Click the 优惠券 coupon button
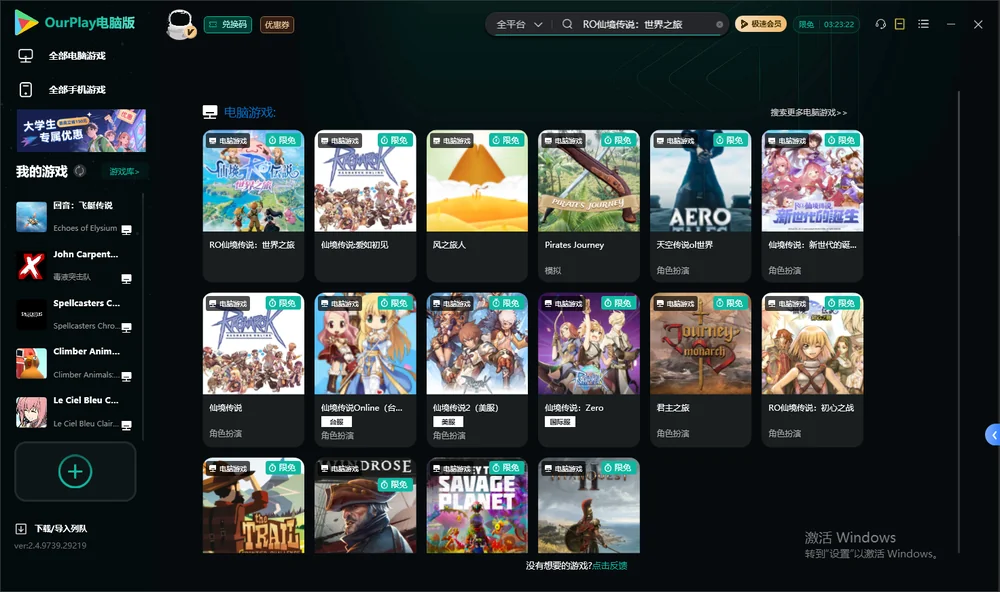This screenshot has width=1000, height=592. click(x=277, y=24)
